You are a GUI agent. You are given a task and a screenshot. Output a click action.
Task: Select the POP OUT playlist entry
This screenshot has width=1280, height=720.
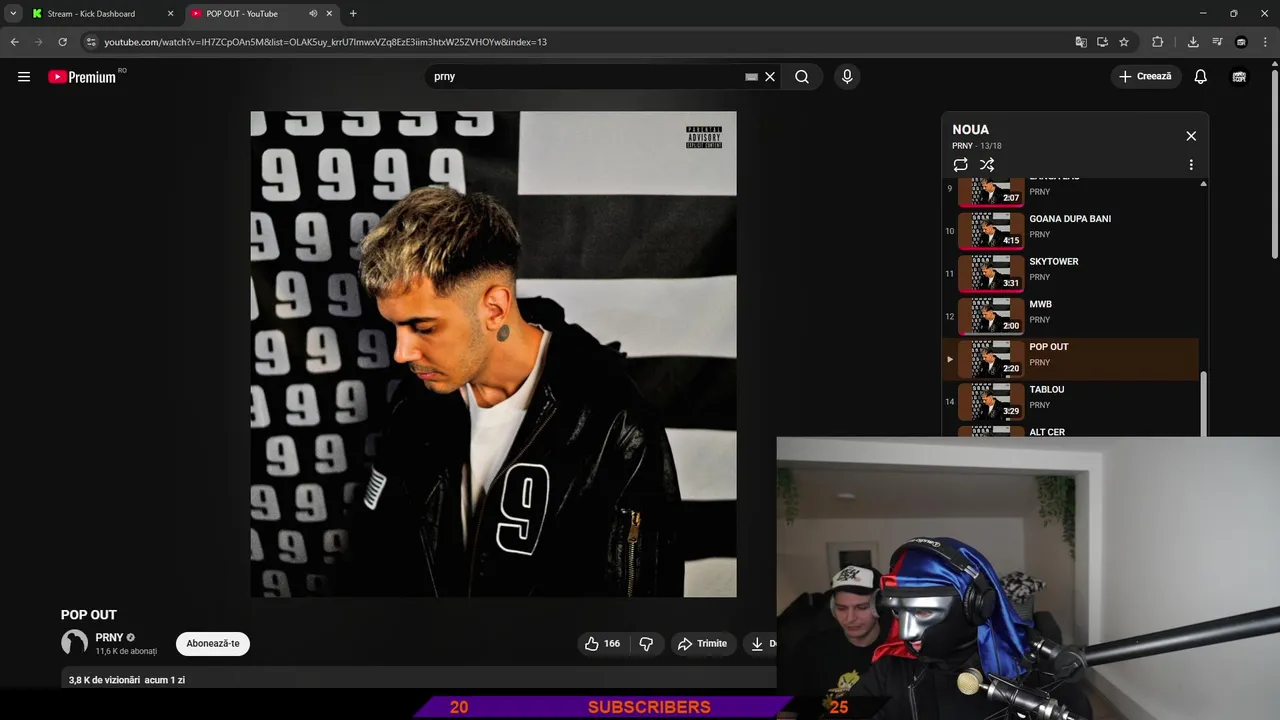1071,359
